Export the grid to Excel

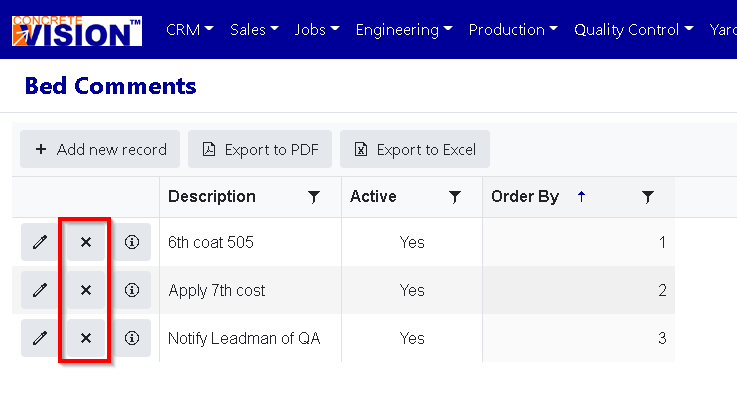pyautogui.click(x=415, y=149)
